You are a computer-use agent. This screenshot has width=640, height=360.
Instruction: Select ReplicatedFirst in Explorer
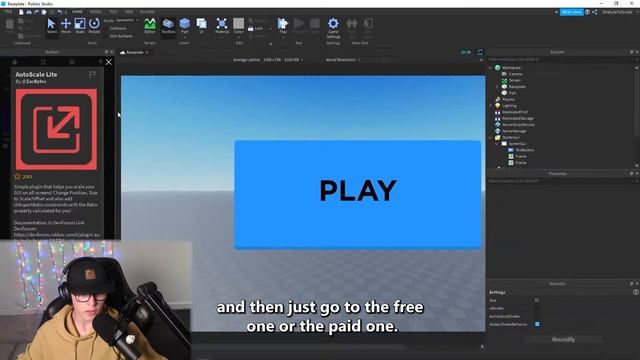pos(515,112)
